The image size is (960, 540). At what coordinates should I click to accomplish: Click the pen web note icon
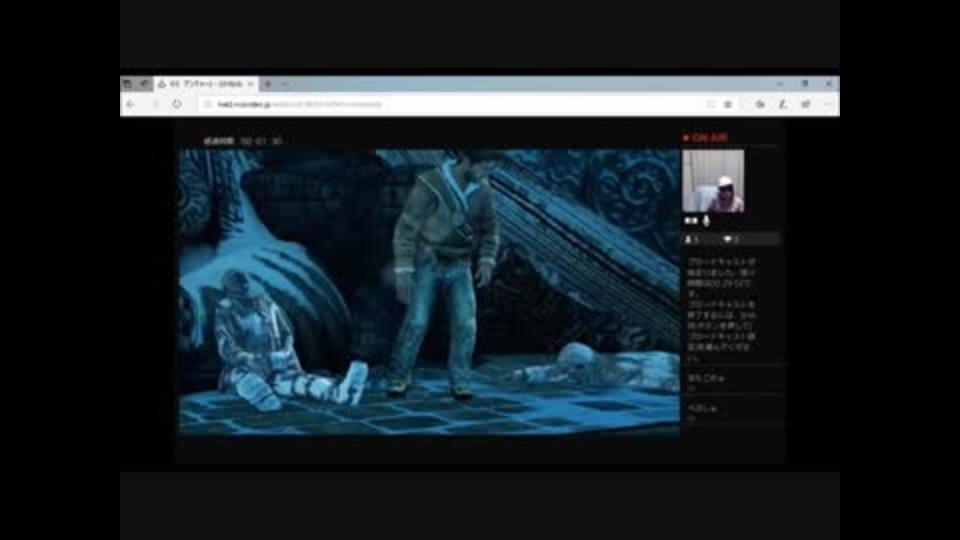pos(782,105)
